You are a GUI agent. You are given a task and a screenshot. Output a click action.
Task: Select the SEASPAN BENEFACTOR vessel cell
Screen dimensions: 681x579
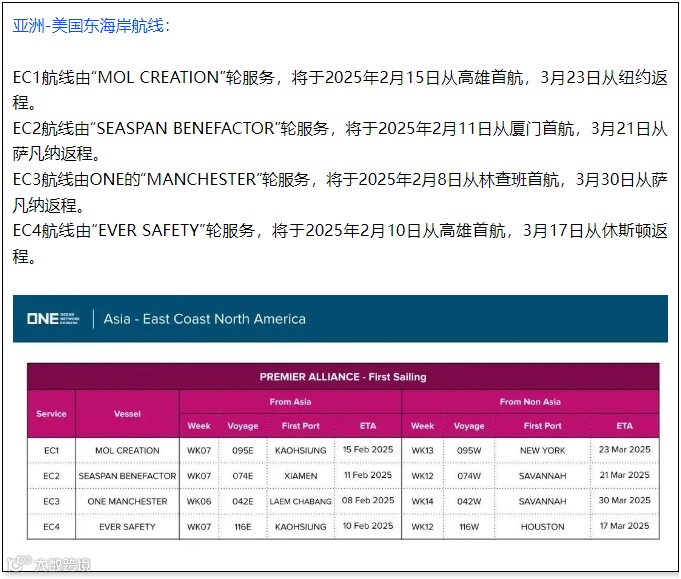tap(127, 476)
